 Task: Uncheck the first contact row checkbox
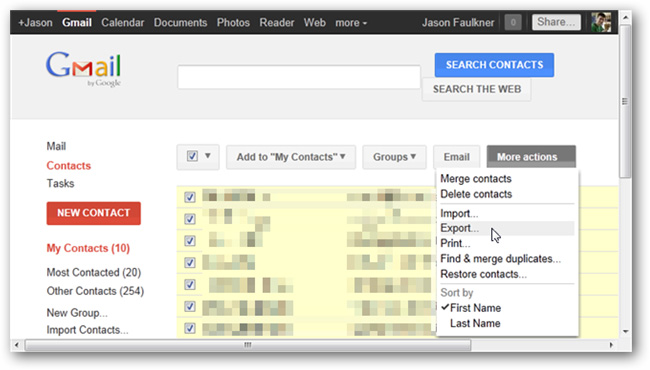tap(190, 197)
